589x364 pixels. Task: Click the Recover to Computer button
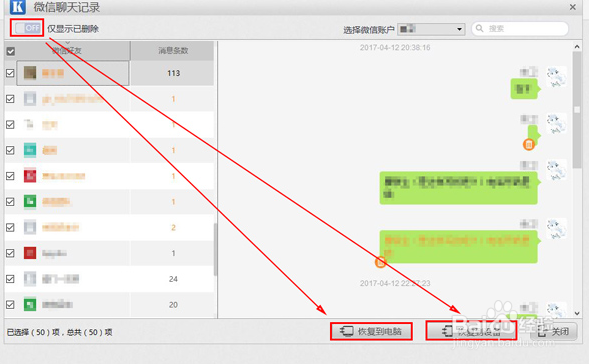(x=372, y=331)
